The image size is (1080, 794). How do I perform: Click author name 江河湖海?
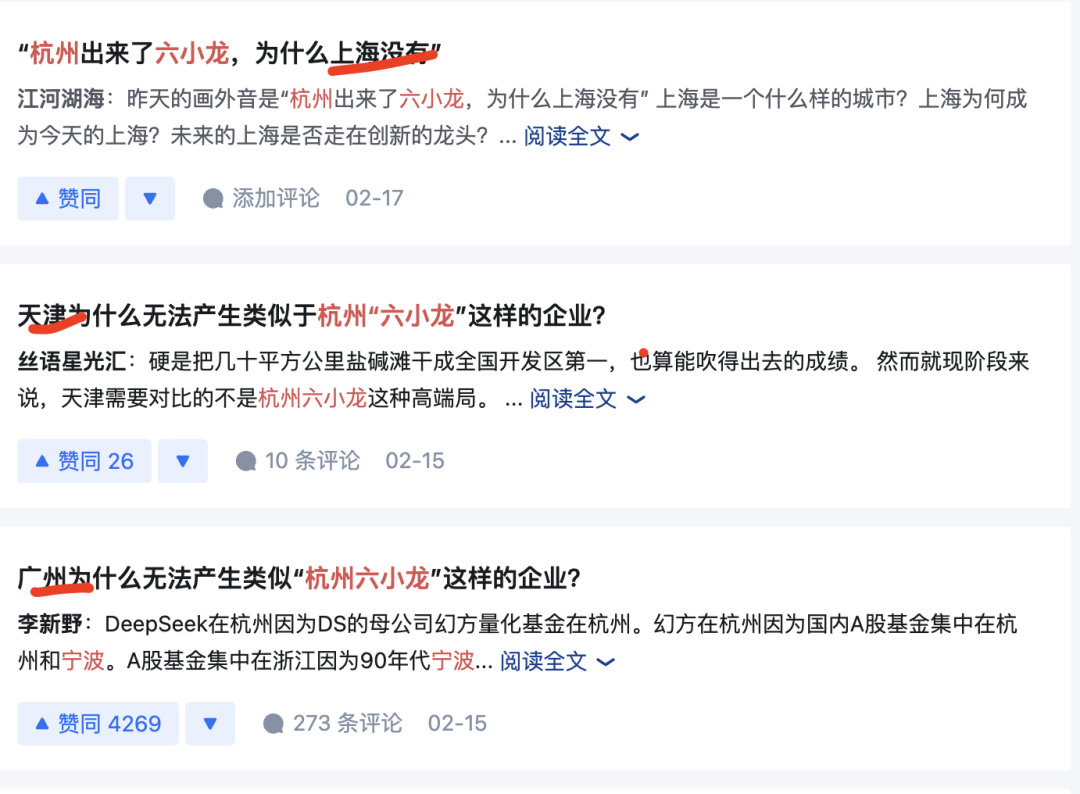[x=61, y=99]
